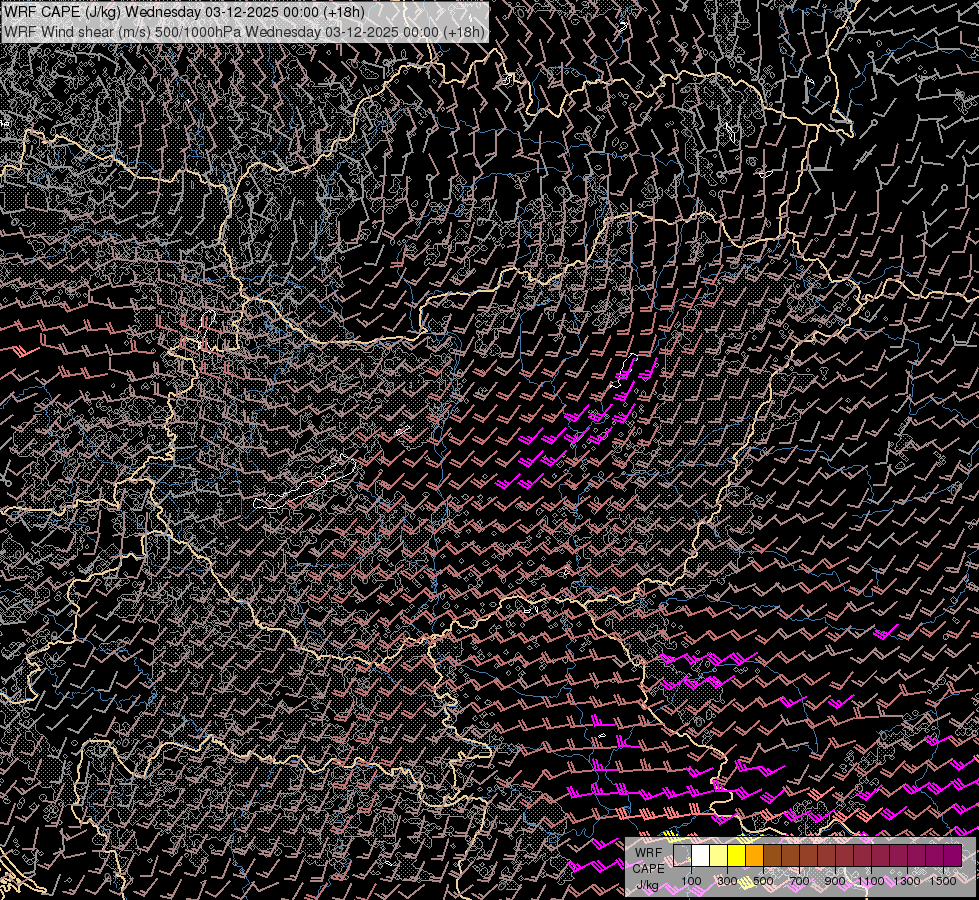Select the 1300 legend scale label

(907, 881)
